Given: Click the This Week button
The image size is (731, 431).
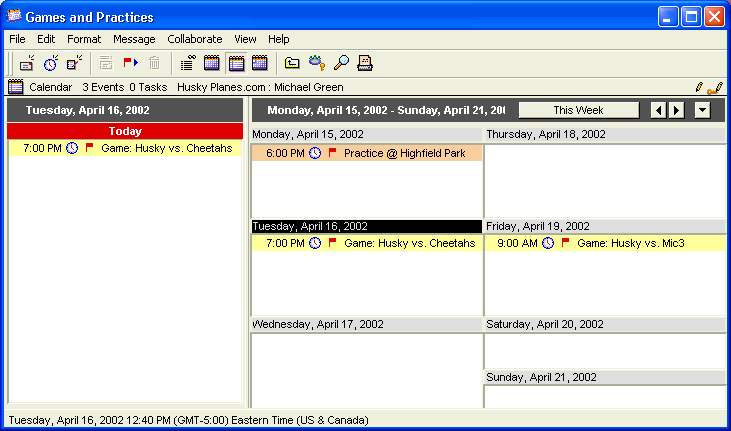Looking at the screenshot, I should tap(578, 110).
